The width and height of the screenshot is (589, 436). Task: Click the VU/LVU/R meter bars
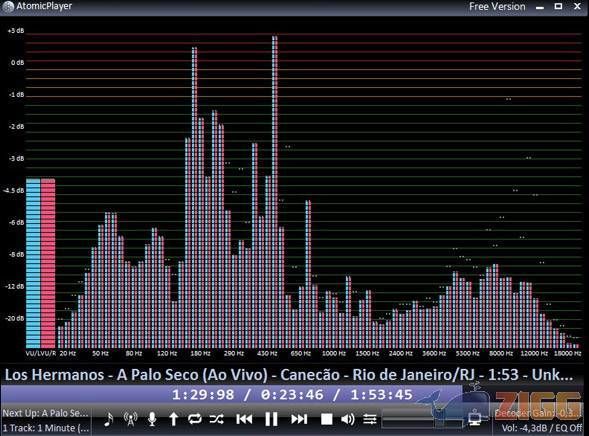click(x=41, y=263)
